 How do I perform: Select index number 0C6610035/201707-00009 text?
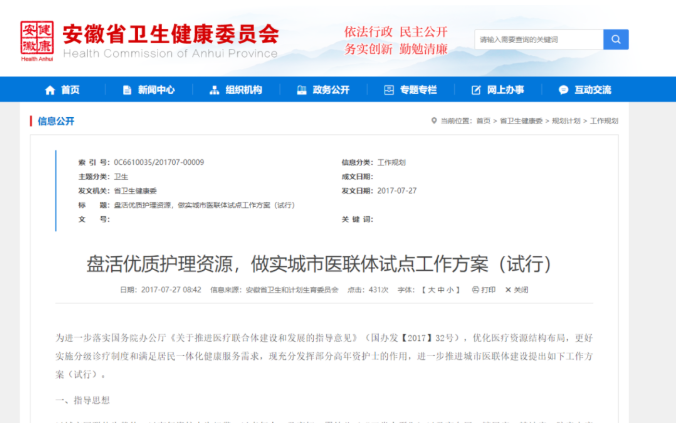(159, 162)
